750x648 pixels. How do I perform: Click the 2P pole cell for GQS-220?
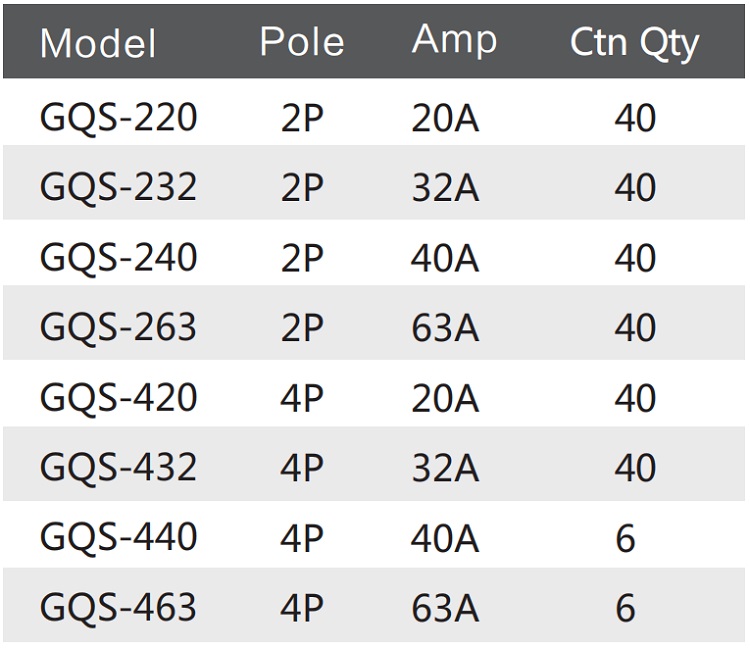pyautogui.click(x=302, y=119)
